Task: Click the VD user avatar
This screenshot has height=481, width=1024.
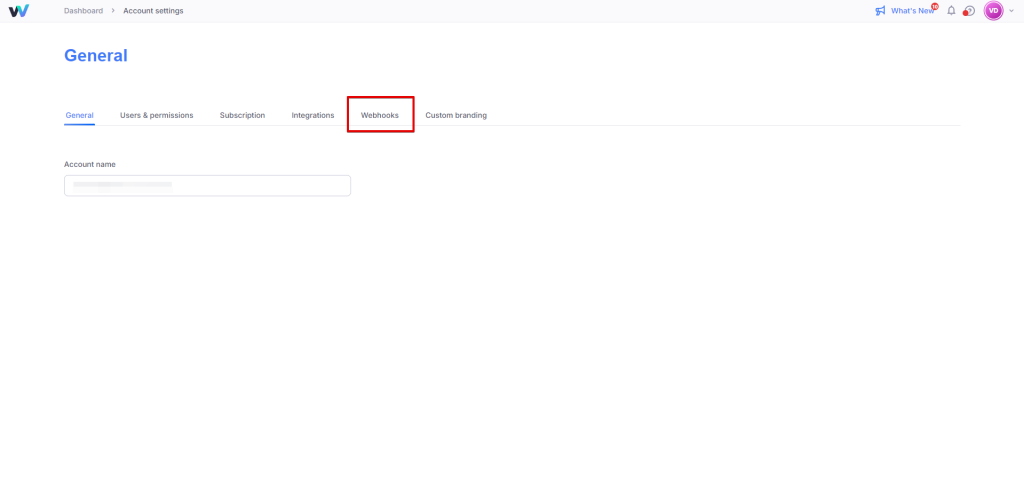Action: pyautogui.click(x=993, y=11)
